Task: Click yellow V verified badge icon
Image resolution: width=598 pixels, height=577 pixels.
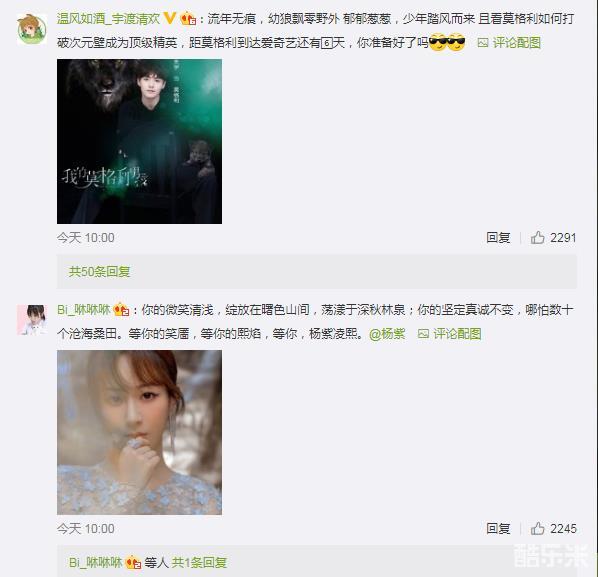Action: click(x=170, y=18)
